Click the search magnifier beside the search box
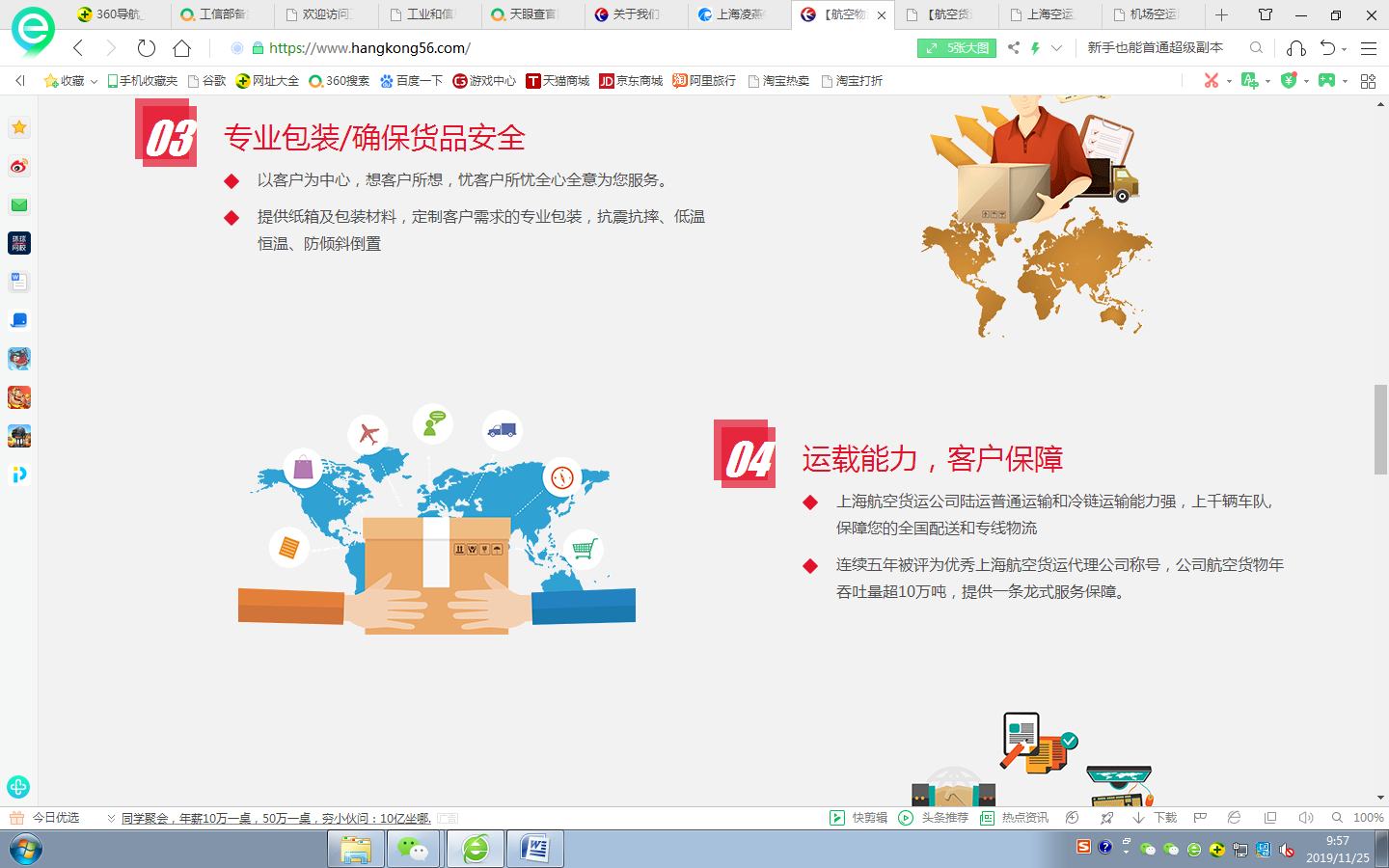Image resolution: width=1389 pixels, height=868 pixels. pos(1256,48)
